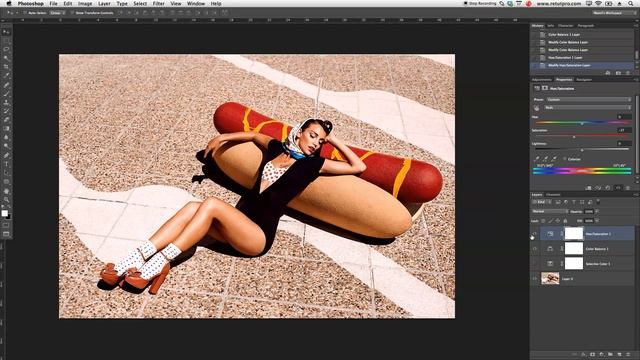Screen dimensions: 640x360
Task: Select the Healing Brush tool
Action: pyautogui.click(x=6, y=85)
